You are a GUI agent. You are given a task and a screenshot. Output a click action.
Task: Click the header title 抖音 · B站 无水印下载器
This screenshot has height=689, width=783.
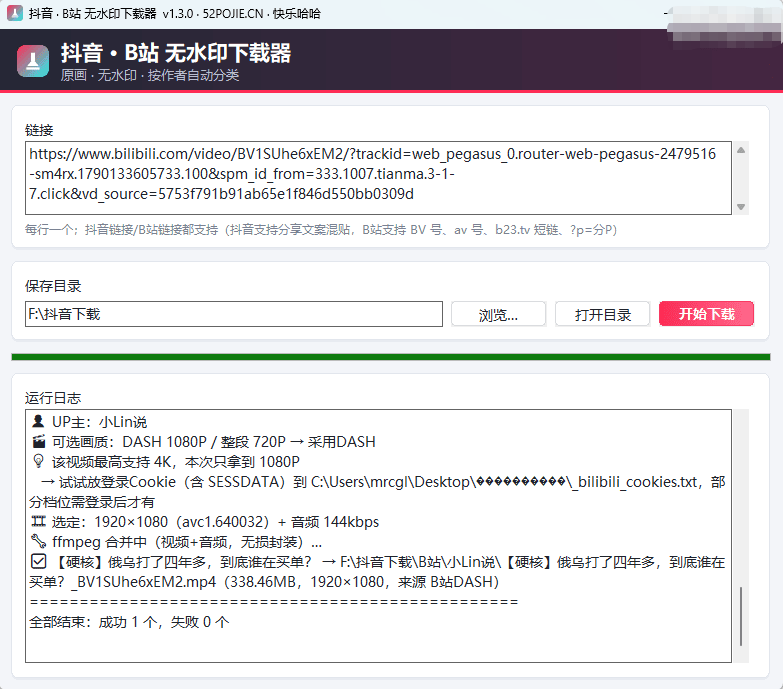pyautogui.click(x=176, y=53)
